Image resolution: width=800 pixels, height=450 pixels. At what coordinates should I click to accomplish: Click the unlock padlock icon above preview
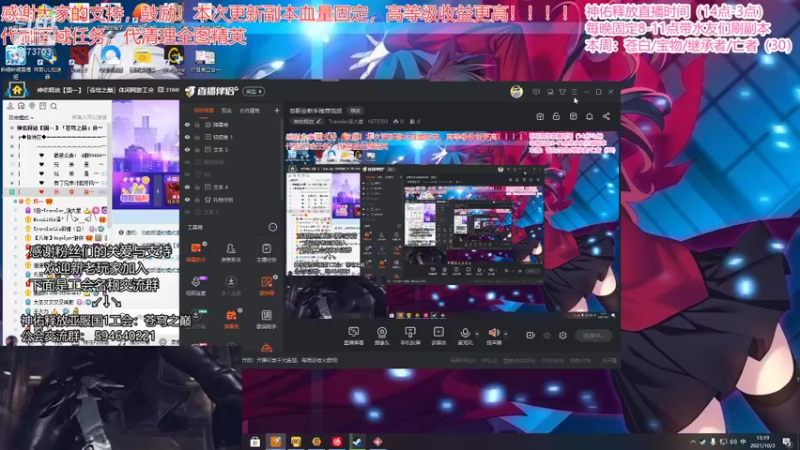tap(556, 116)
